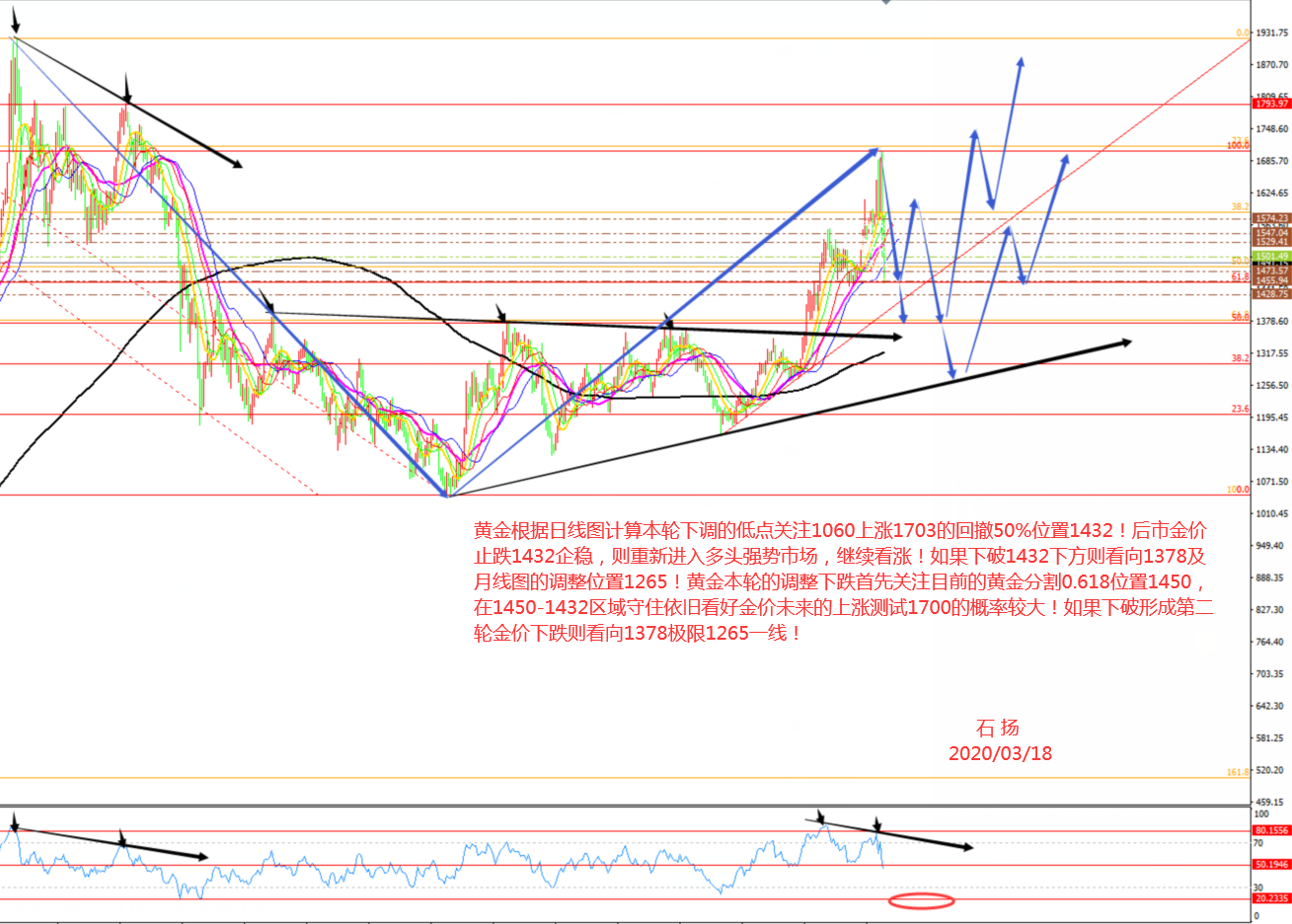1292x924 pixels.
Task: Select the red 38.2 Fibonacci label near 1317.55
Action: coord(1240,358)
